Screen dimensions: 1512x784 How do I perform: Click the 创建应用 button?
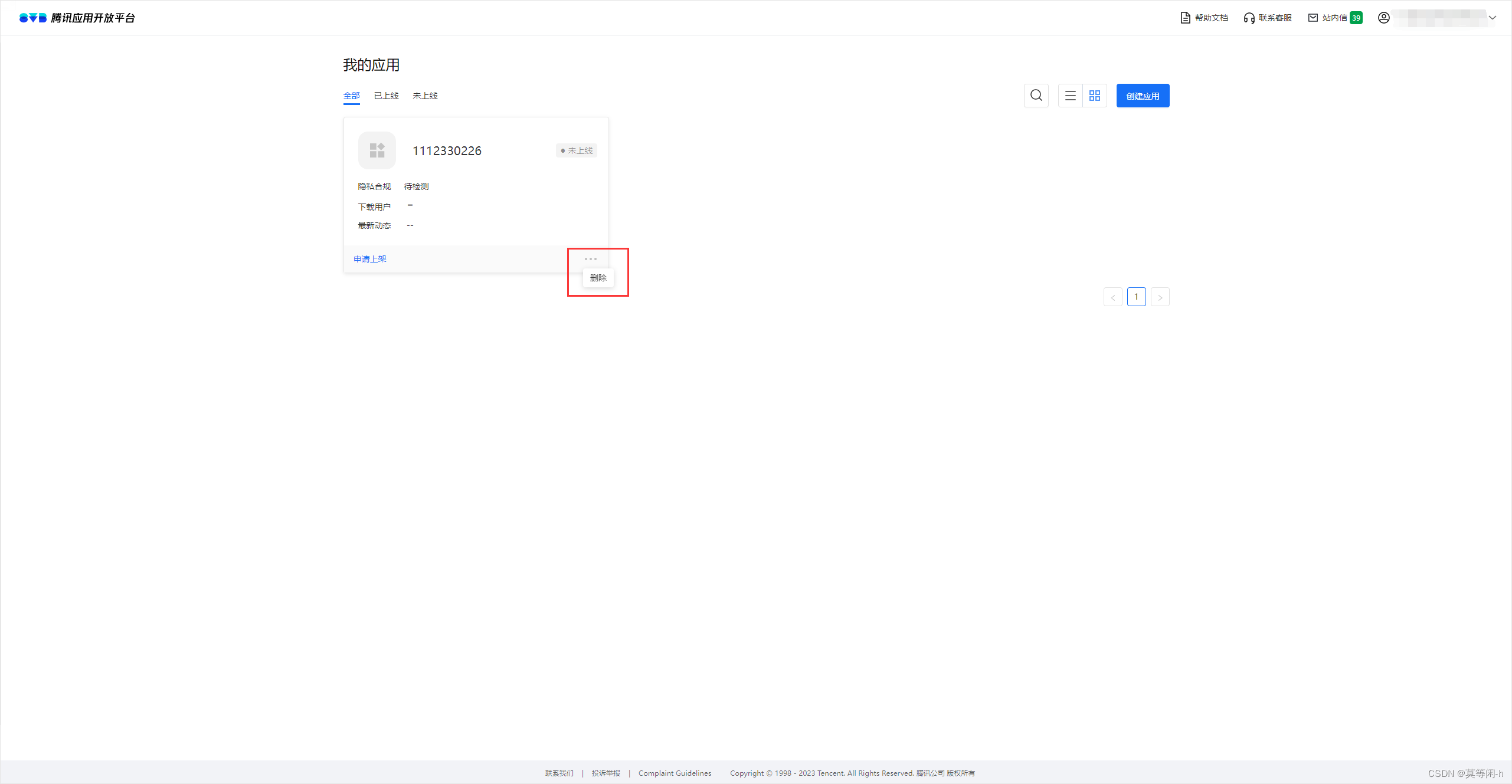tap(1143, 96)
